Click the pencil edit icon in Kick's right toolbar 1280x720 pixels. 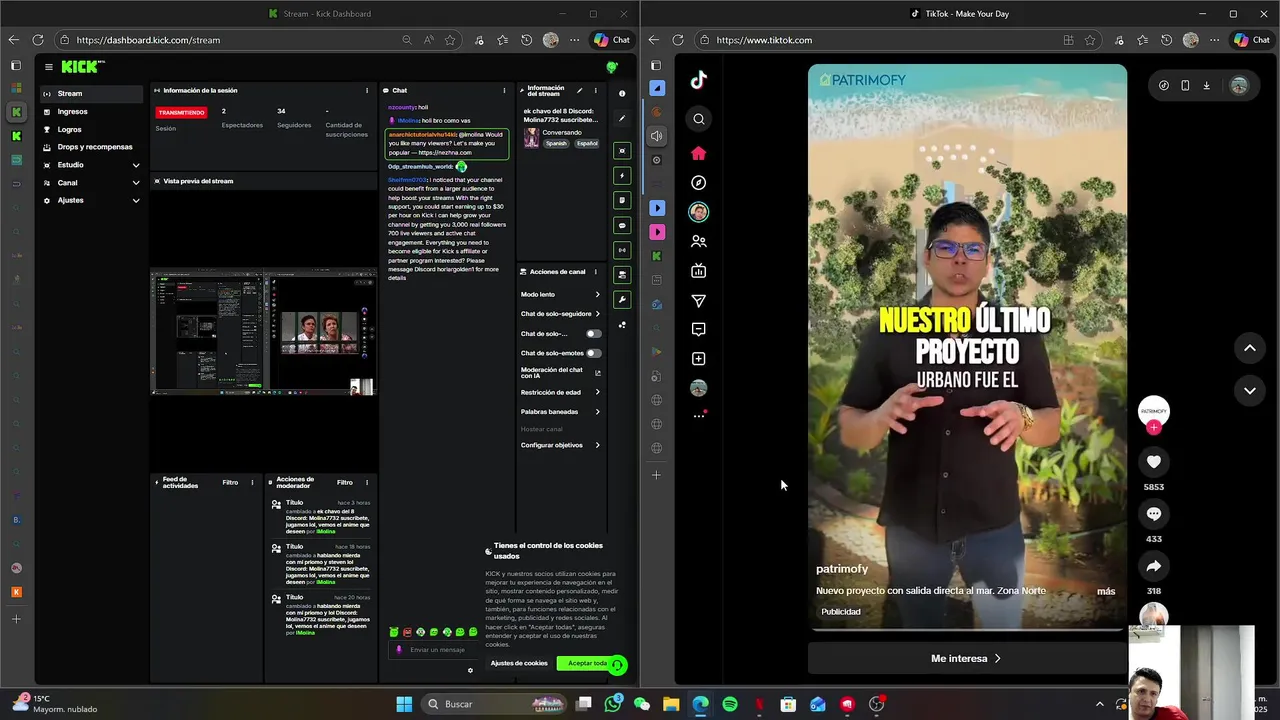622,118
